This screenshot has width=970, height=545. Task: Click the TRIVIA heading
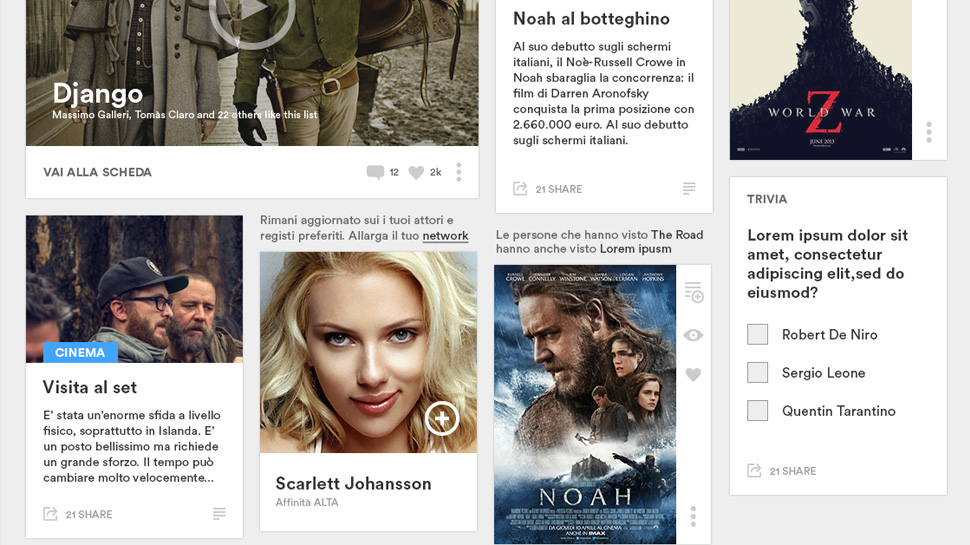[x=767, y=199]
